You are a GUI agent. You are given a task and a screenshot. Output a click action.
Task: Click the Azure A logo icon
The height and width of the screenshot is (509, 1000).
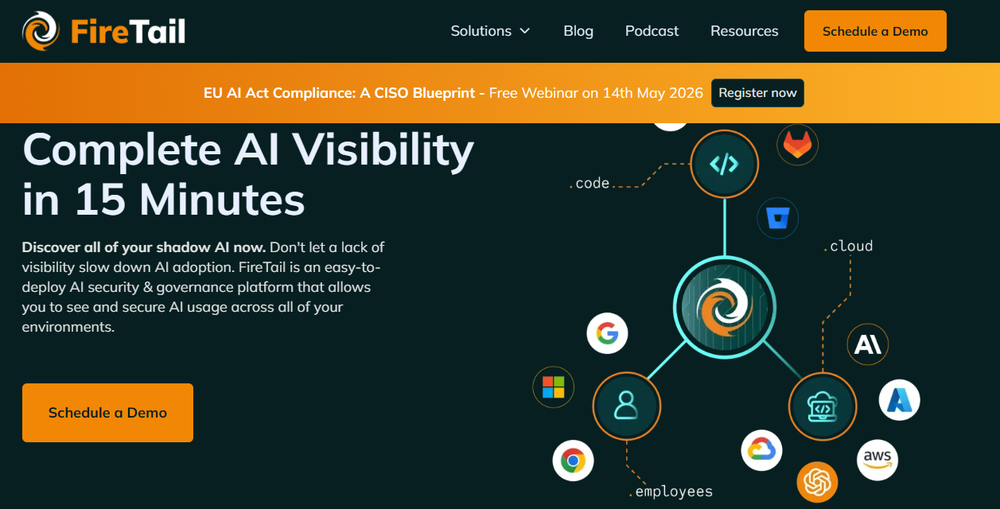(899, 400)
